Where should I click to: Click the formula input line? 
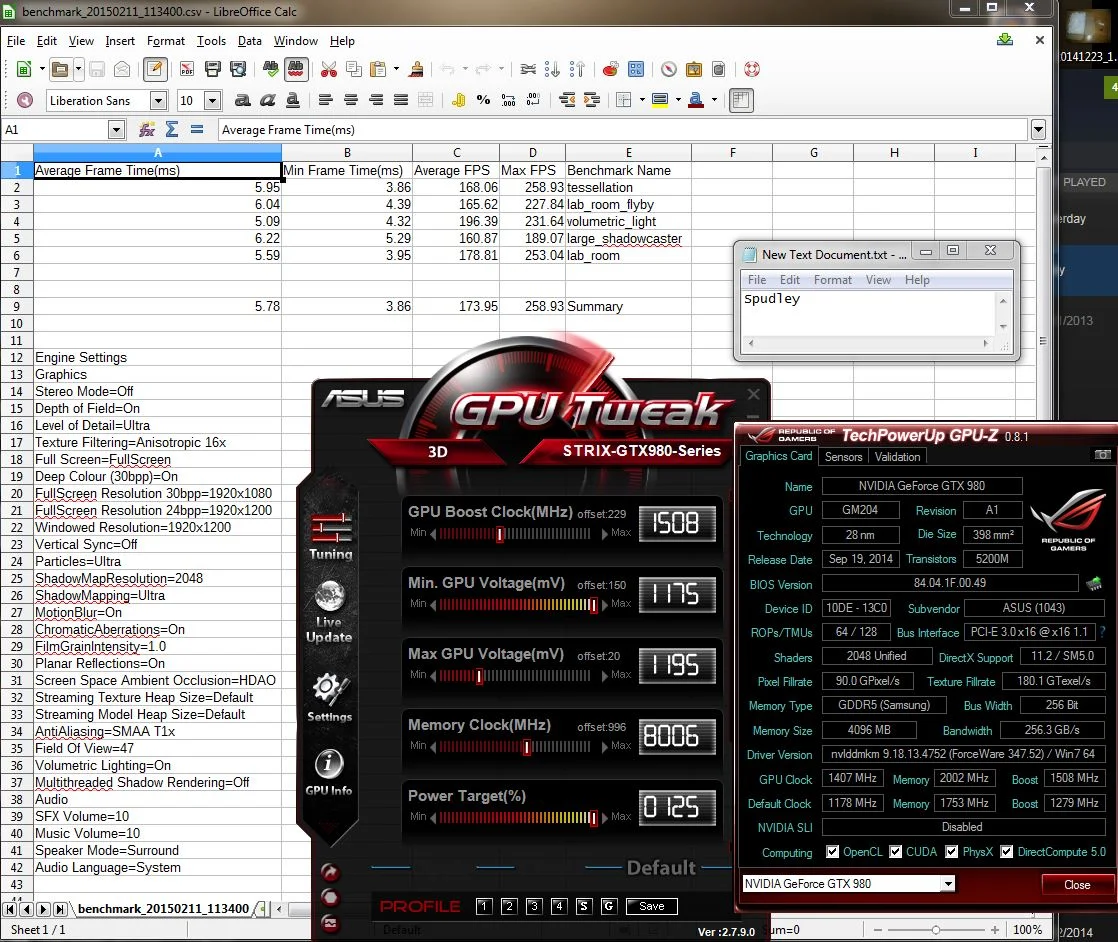pos(622,130)
